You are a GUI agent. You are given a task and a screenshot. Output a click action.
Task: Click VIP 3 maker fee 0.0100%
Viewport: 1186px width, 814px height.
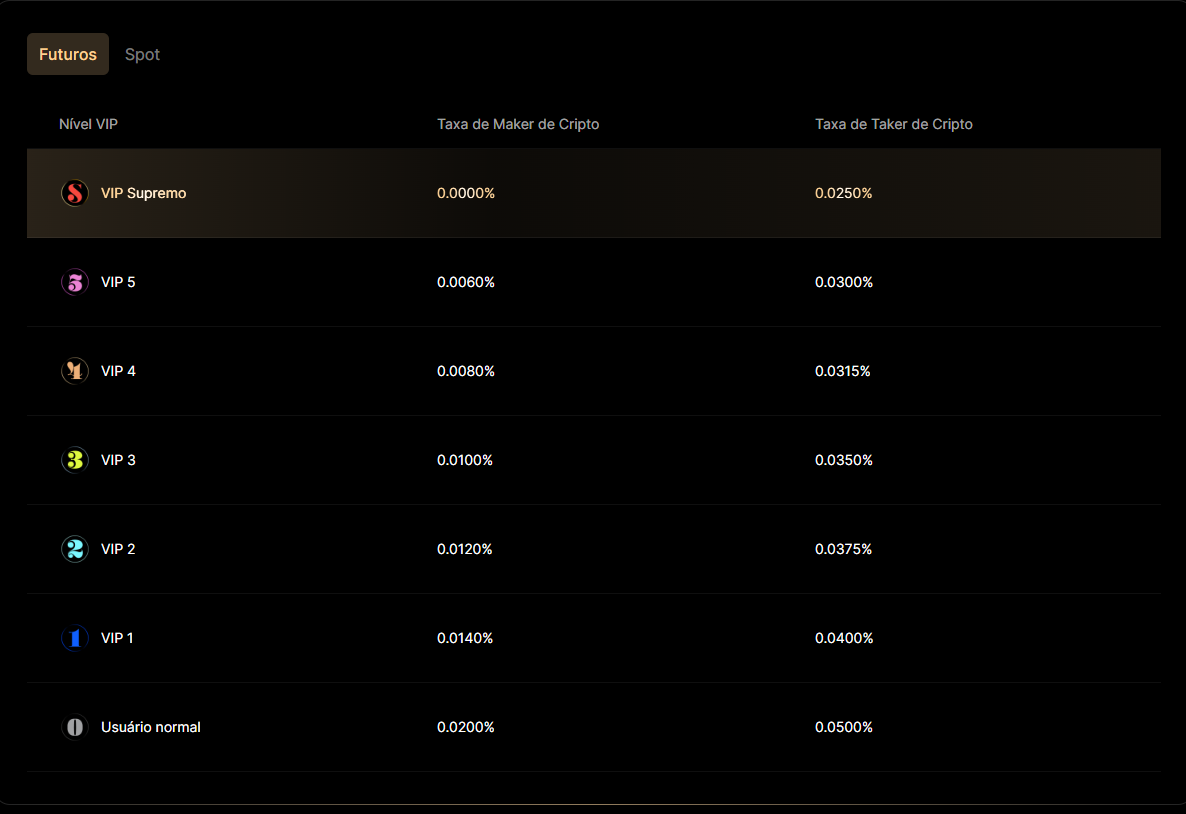pos(465,460)
